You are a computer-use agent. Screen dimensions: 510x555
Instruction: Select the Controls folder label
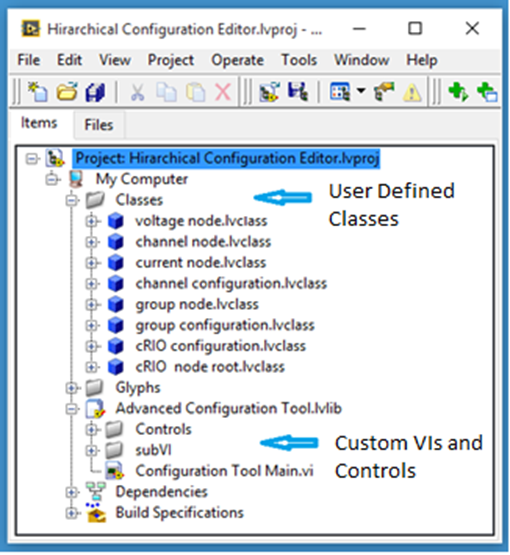coord(164,429)
